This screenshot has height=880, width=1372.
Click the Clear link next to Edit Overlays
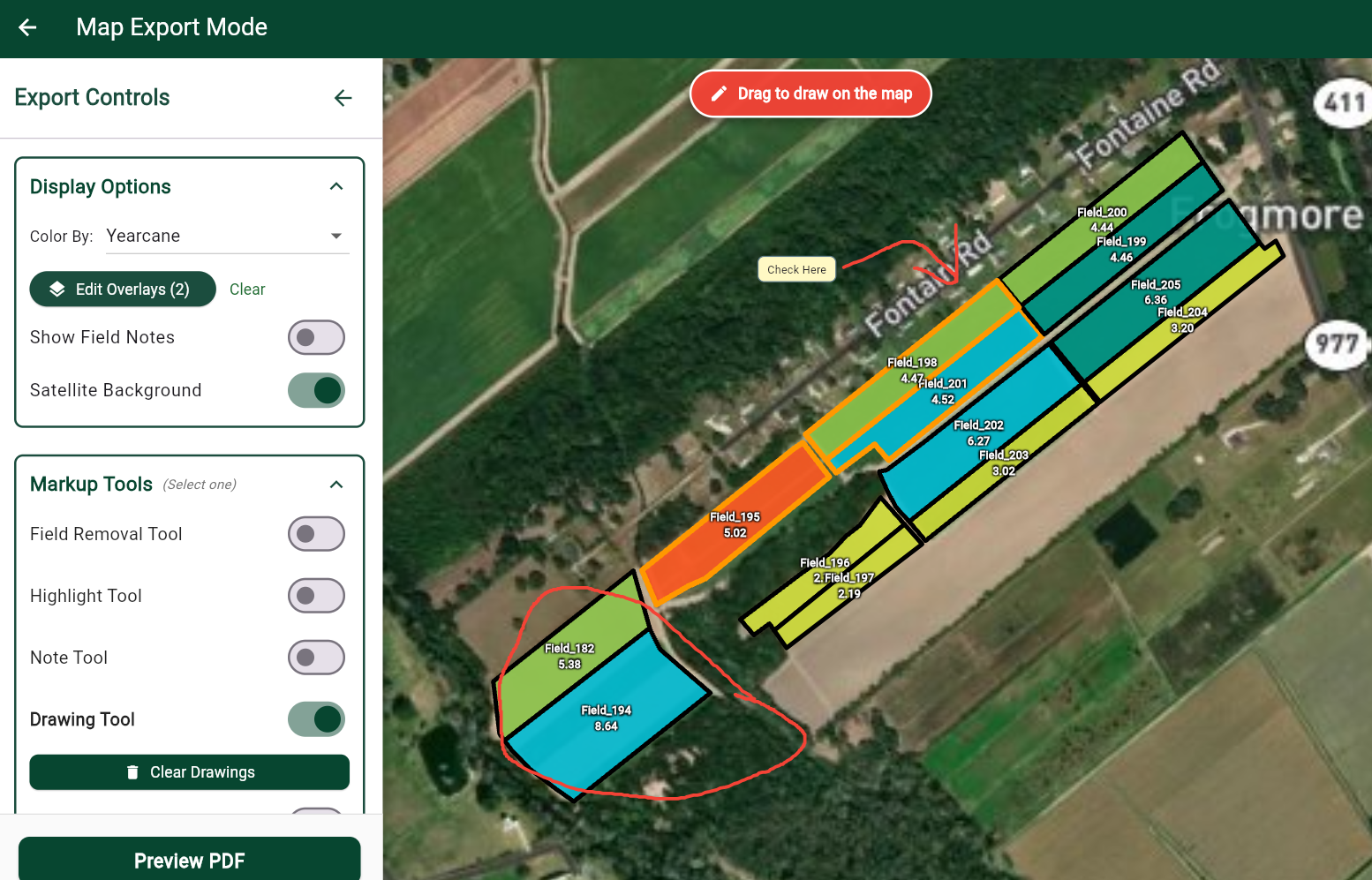coord(247,289)
